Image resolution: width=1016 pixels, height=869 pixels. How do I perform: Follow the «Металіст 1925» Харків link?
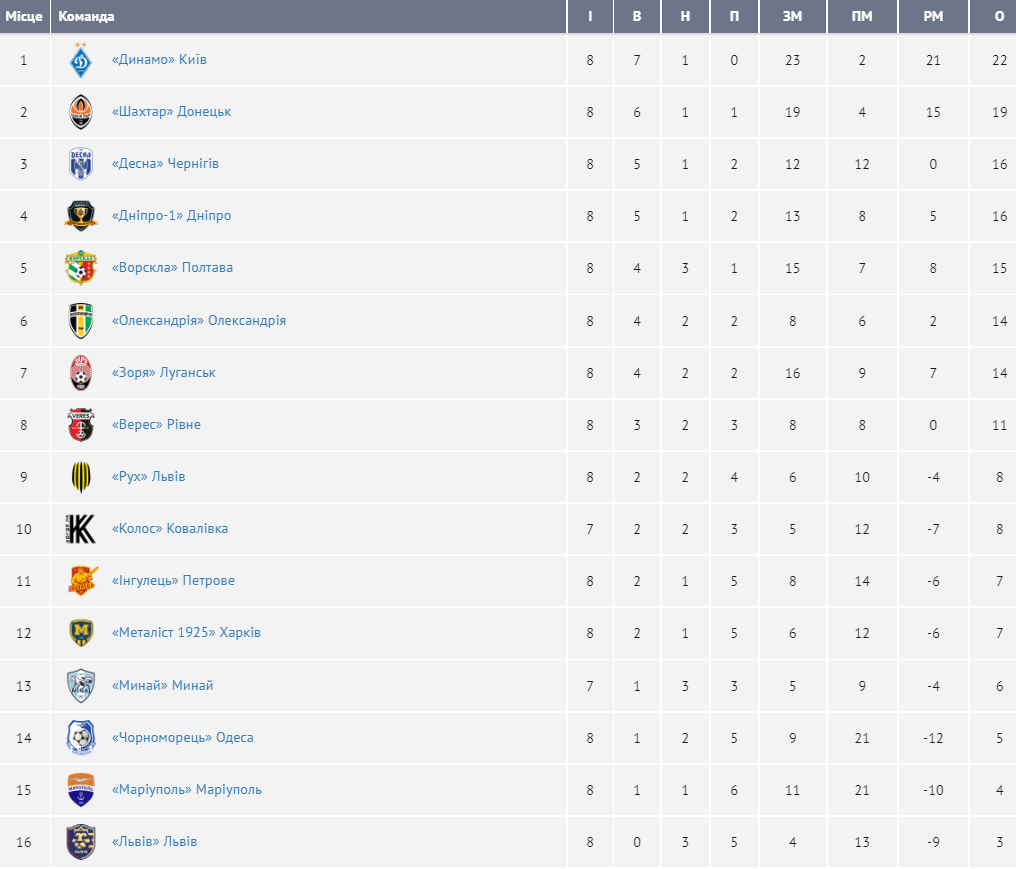tap(186, 633)
